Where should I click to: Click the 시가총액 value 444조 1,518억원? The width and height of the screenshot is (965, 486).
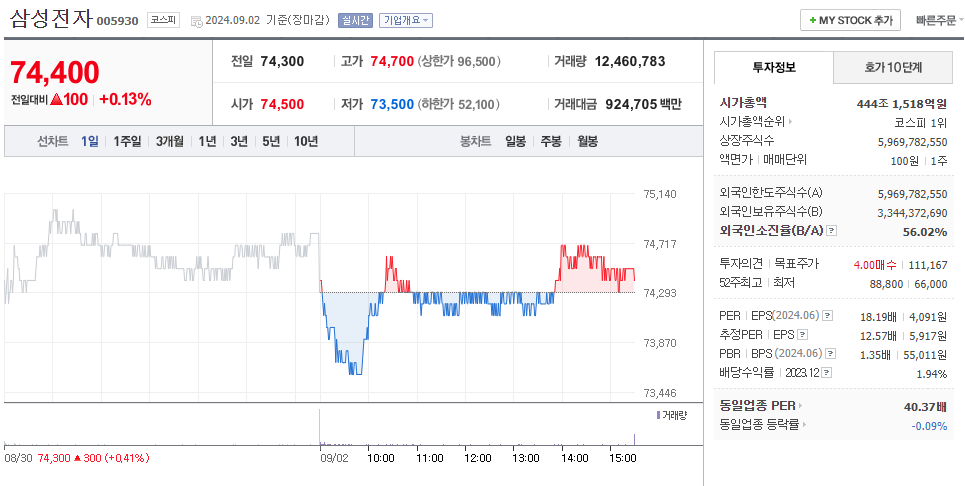pyautogui.click(x=902, y=103)
